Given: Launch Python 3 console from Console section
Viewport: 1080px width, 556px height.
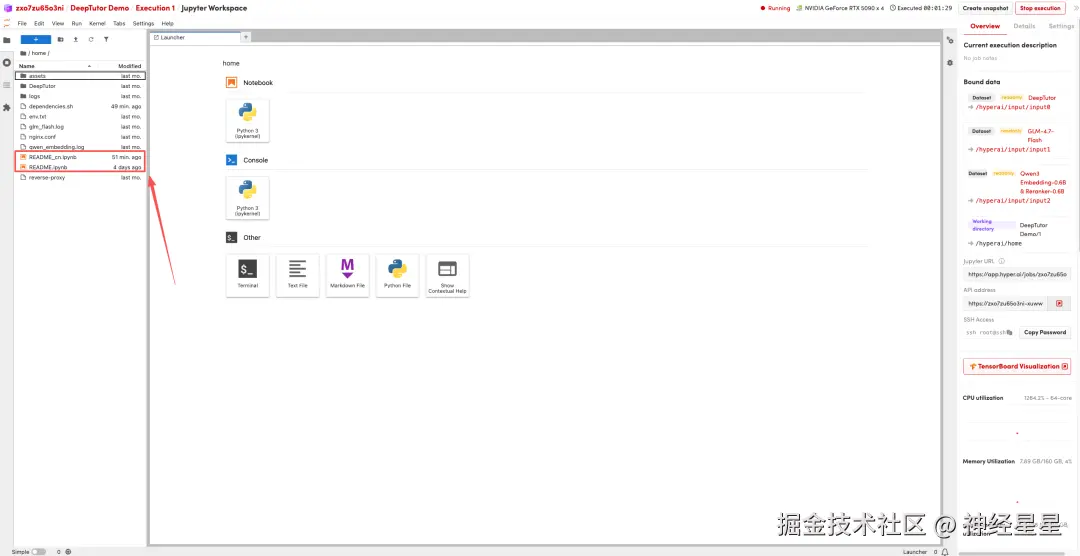Looking at the screenshot, I should pyautogui.click(x=247, y=198).
